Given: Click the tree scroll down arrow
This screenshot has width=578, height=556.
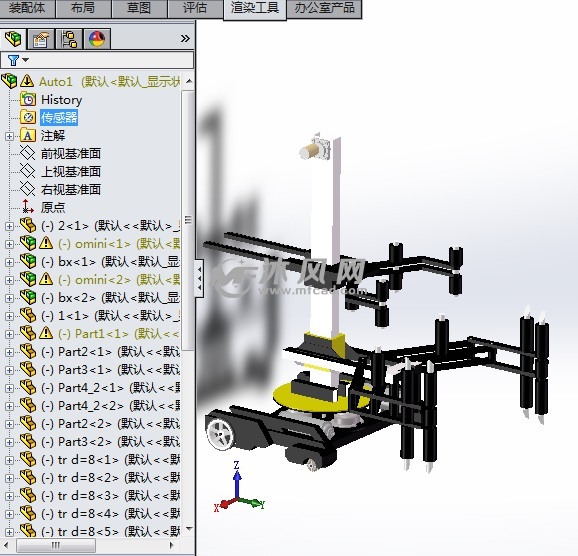Looking at the screenshot, I should [x=188, y=529].
